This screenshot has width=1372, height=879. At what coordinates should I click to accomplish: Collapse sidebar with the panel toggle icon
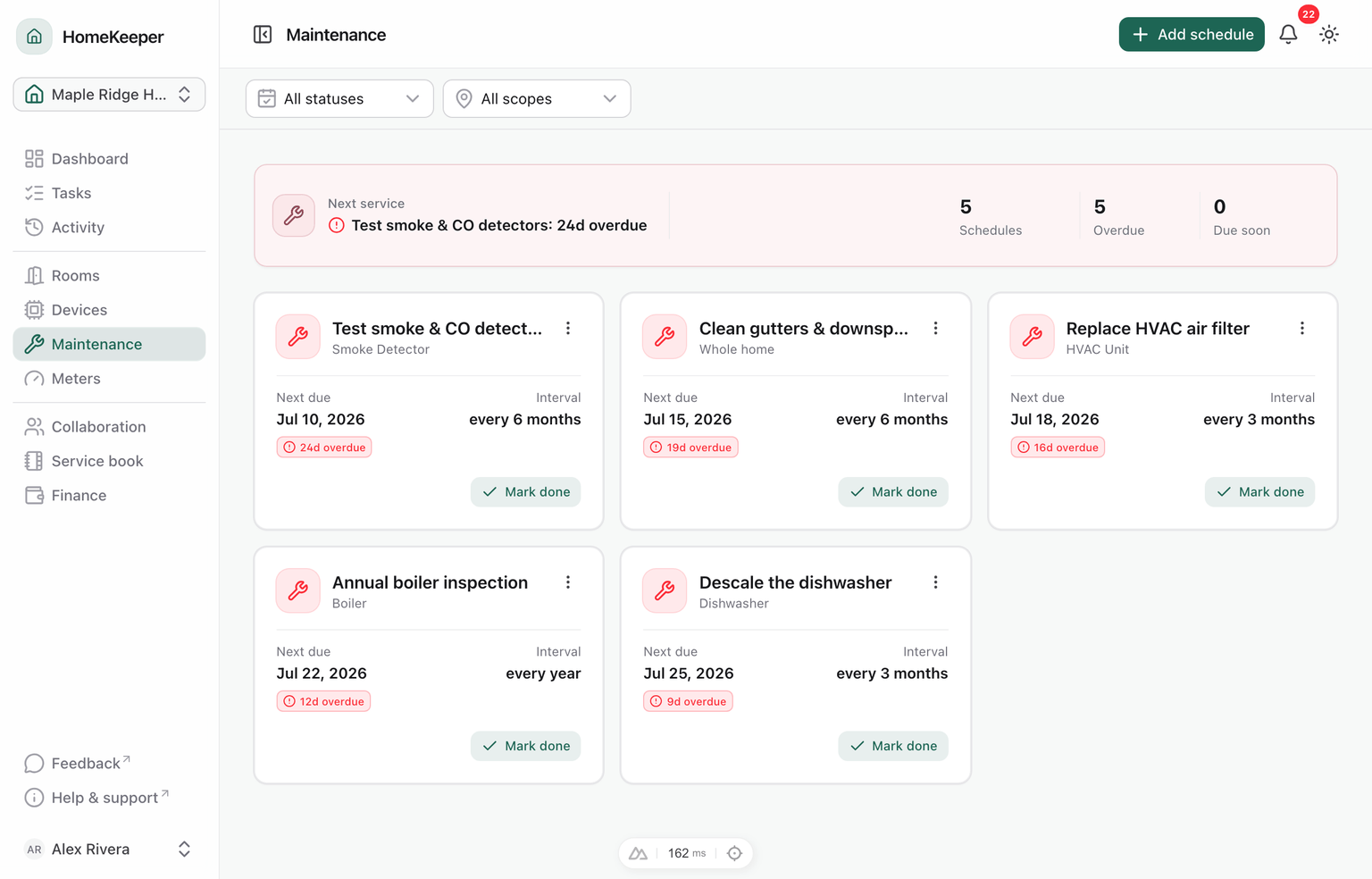coord(263,35)
